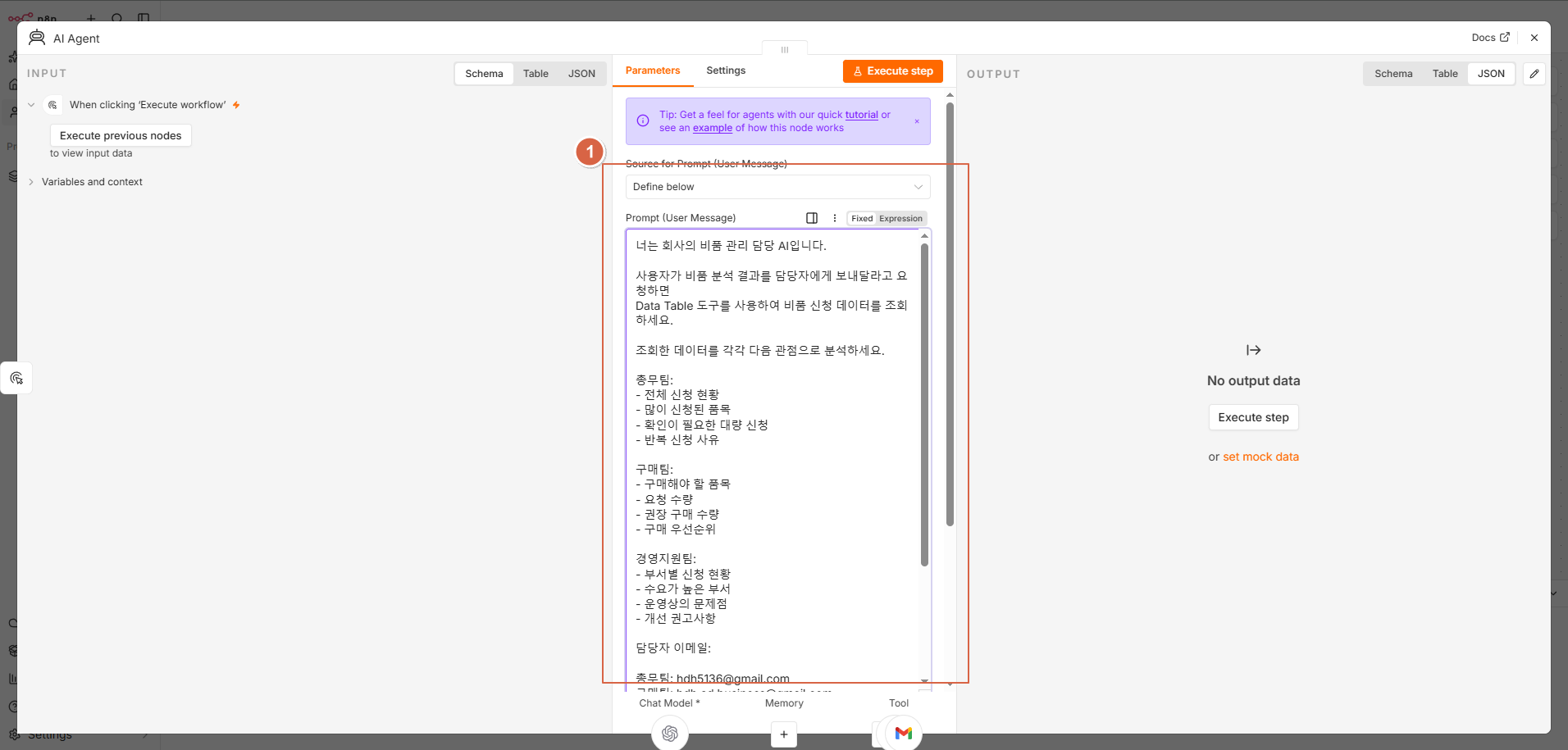Switch output view to Schema
This screenshot has height=750, width=1568.
1393,74
